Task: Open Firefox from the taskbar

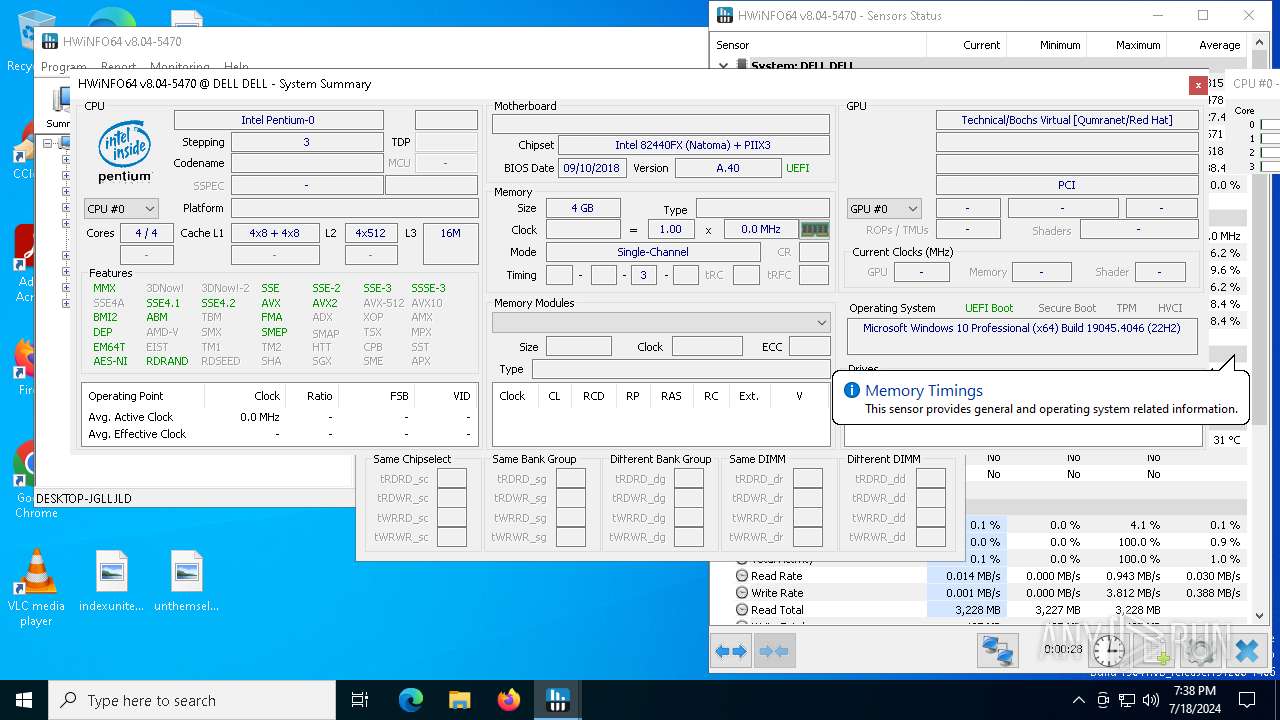Action: (x=508, y=700)
